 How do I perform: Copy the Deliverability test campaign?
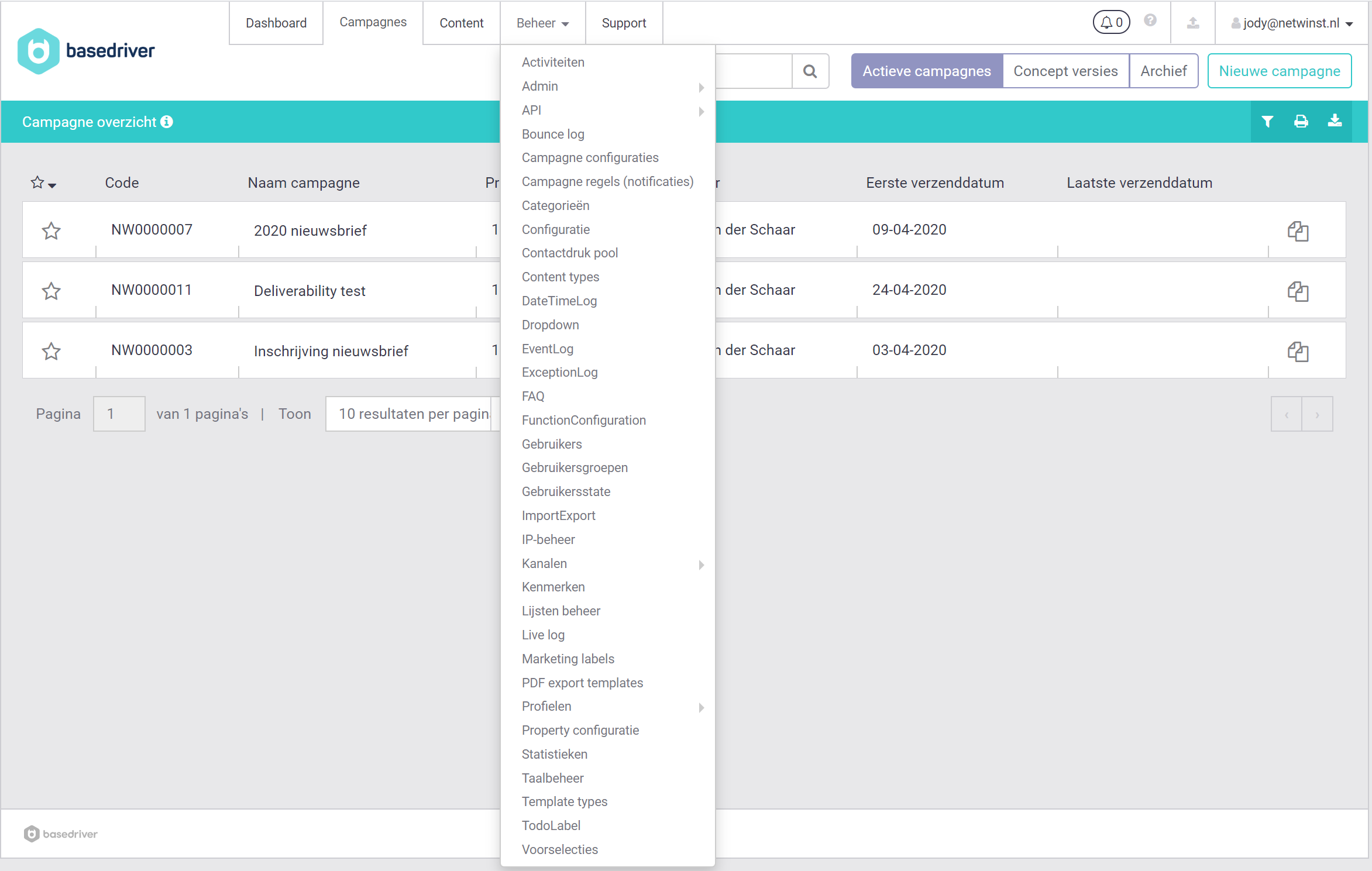click(x=1298, y=291)
